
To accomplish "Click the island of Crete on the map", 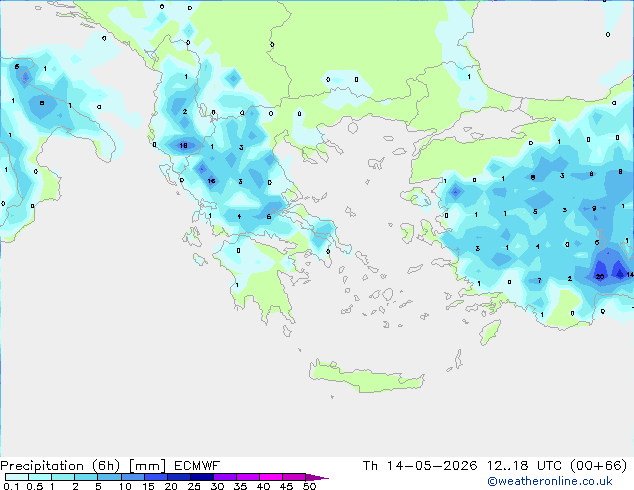I will point(366,377).
